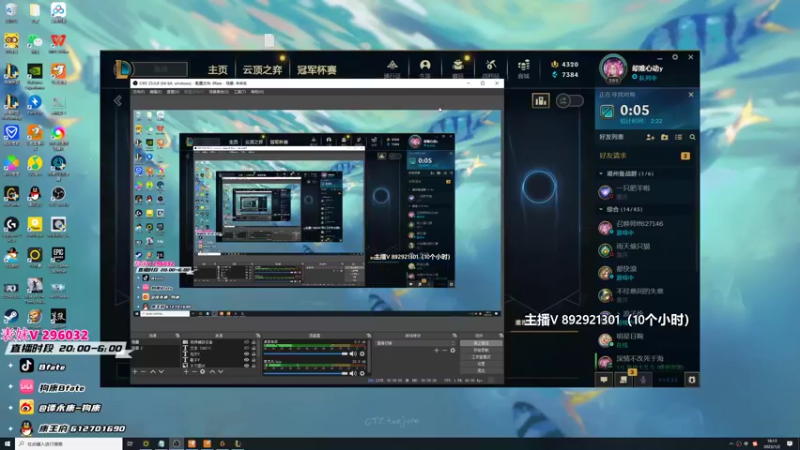Toggle visibility of third source eye
This screenshot has width=800, height=450.
pos(246,354)
